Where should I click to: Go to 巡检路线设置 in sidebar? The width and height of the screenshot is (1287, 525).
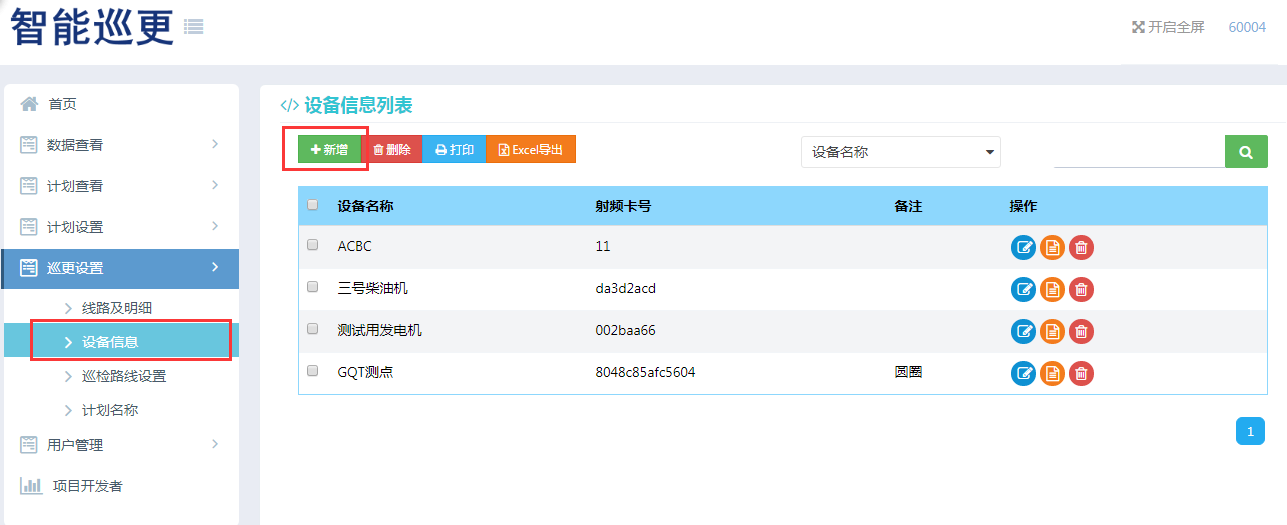tap(123, 376)
